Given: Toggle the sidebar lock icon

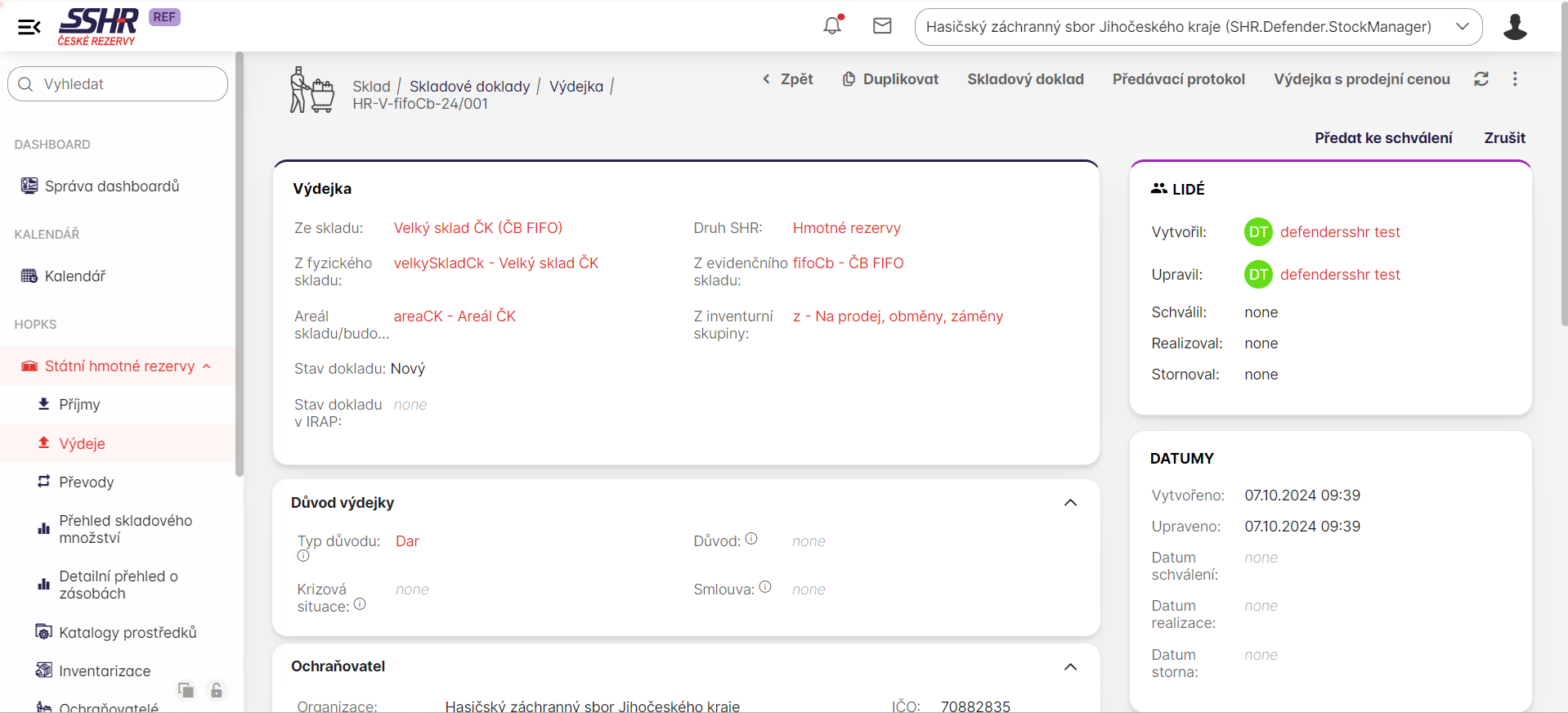Looking at the screenshot, I should click(x=217, y=691).
